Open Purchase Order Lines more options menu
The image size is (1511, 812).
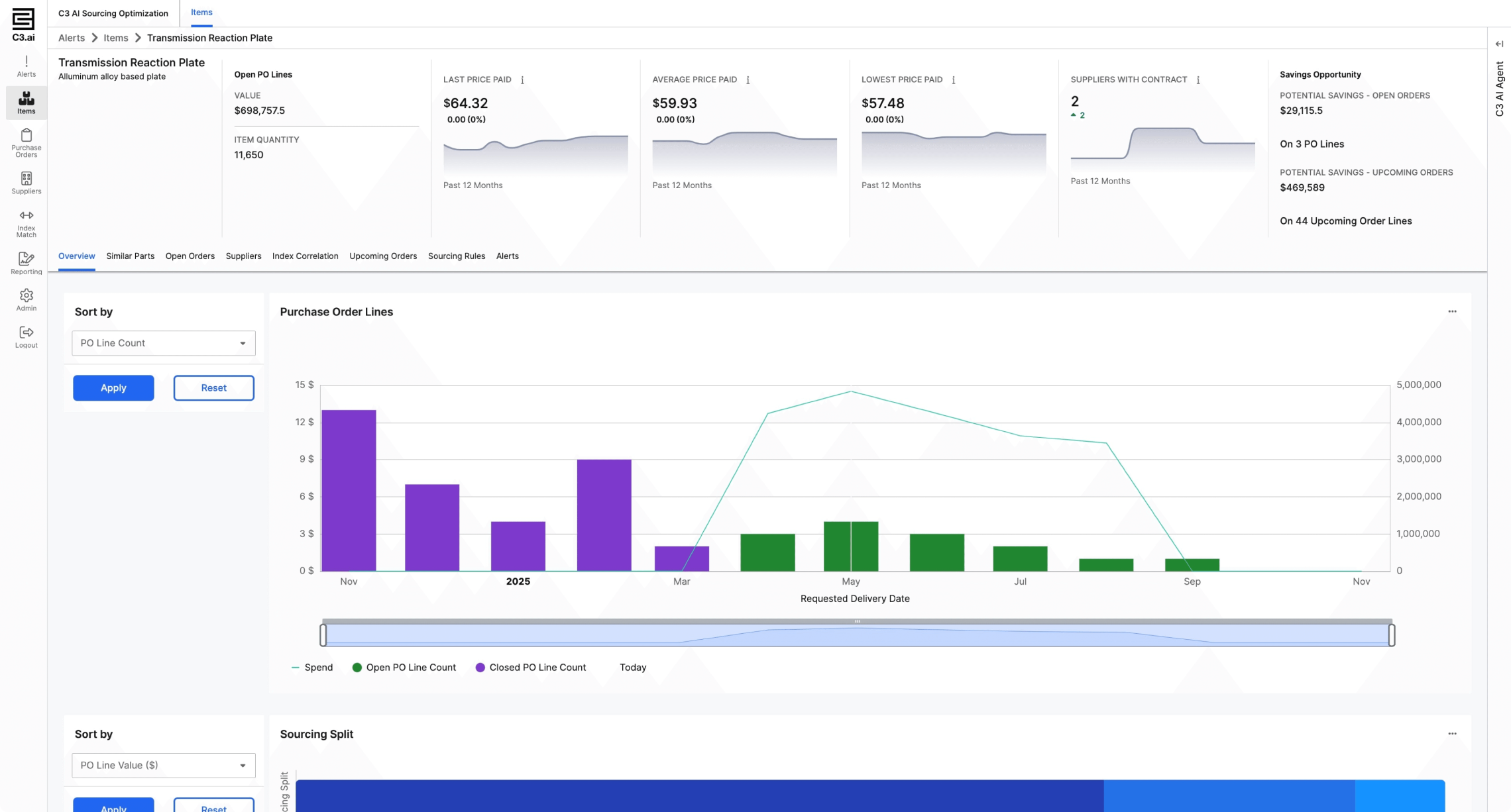1452,311
